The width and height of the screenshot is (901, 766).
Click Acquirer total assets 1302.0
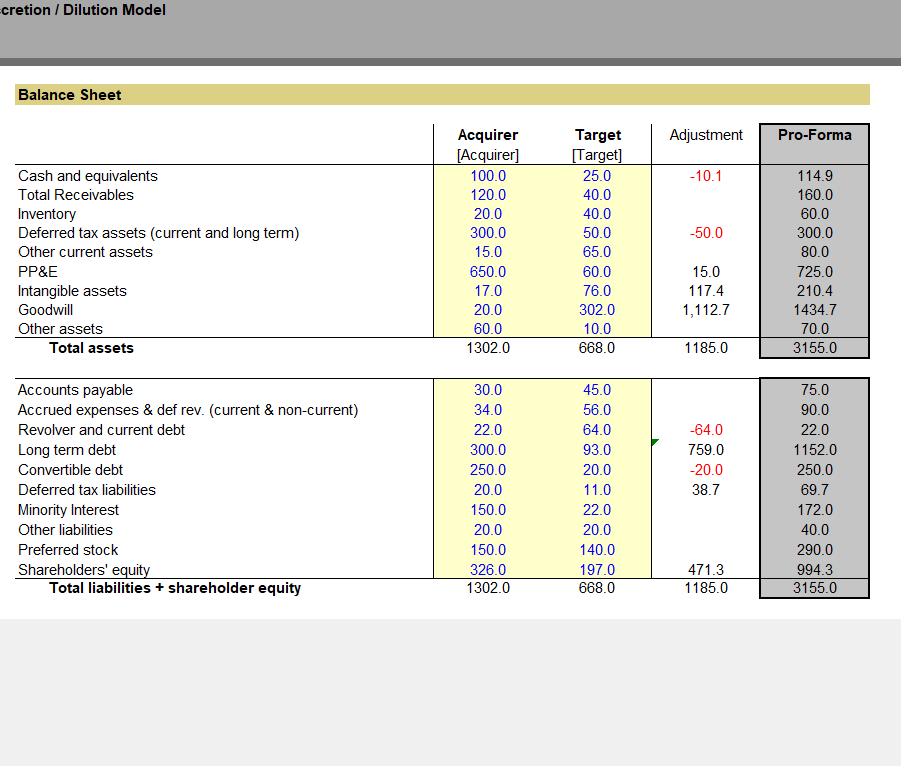point(488,348)
